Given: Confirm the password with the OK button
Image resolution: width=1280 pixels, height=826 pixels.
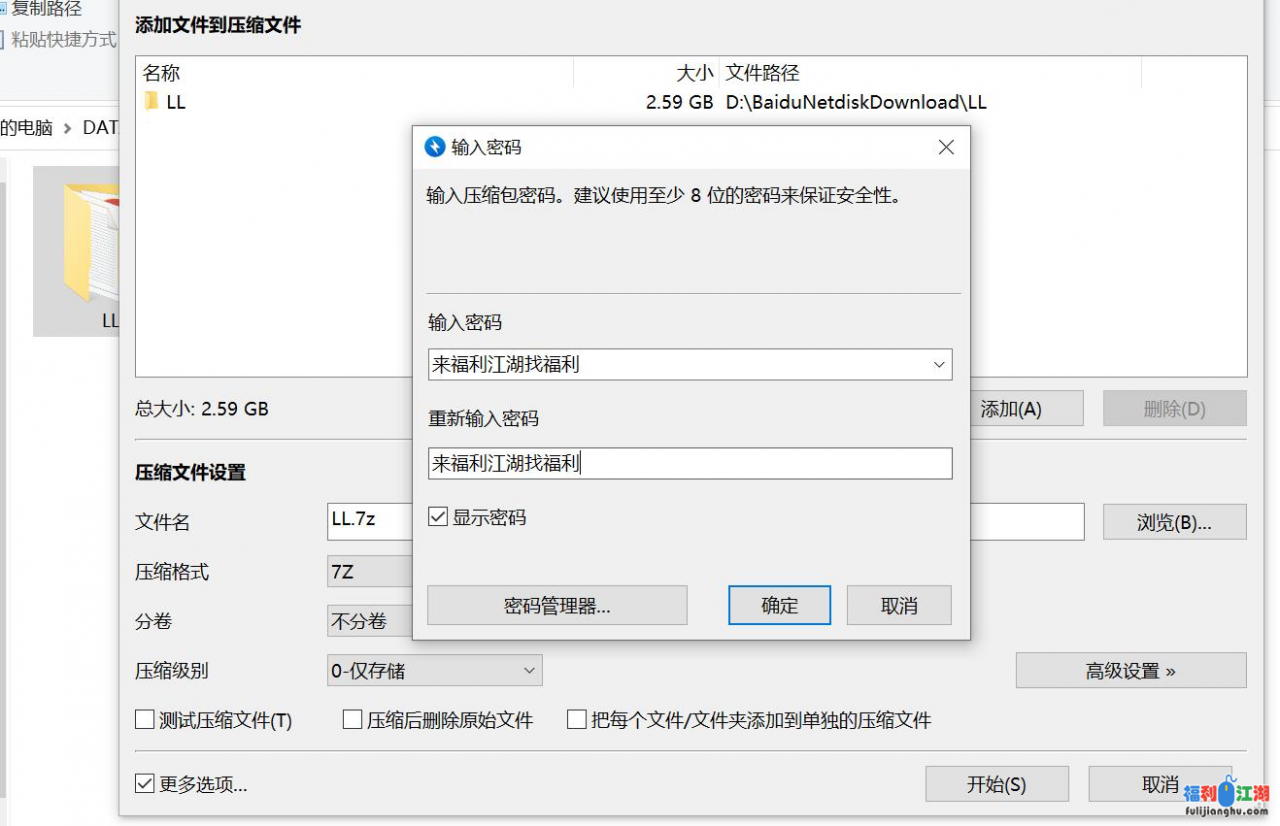Looking at the screenshot, I should [x=779, y=606].
